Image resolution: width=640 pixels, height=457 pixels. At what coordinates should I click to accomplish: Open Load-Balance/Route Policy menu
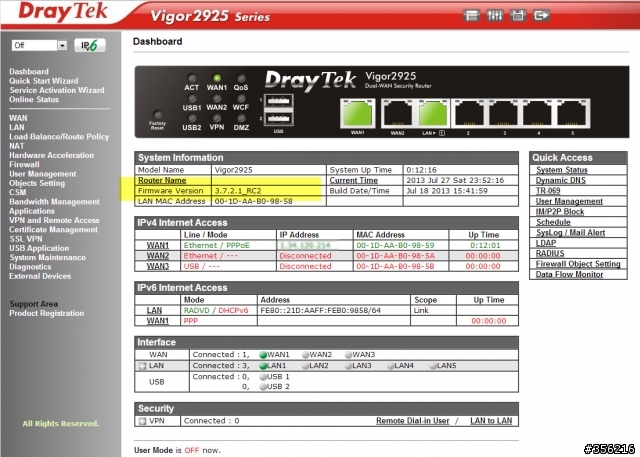click(x=59, y=137)
